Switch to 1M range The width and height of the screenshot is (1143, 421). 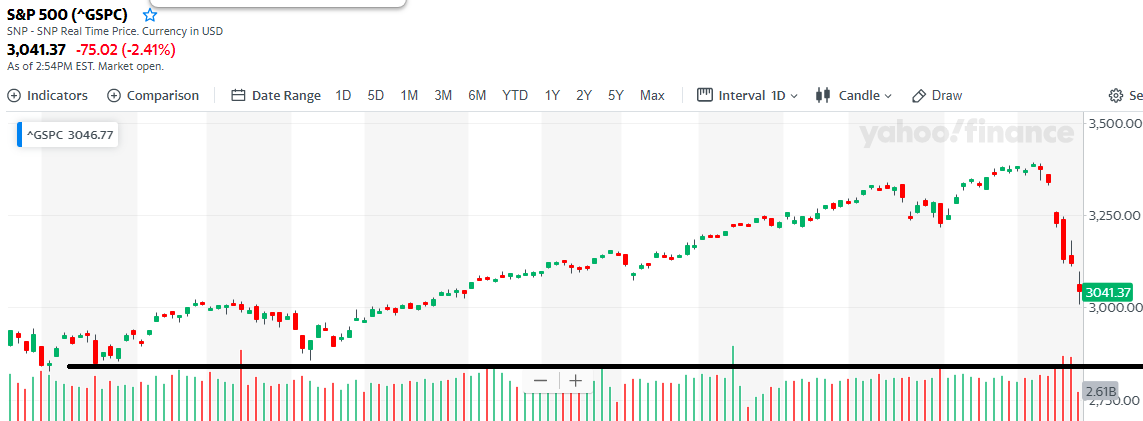[409, 95]
